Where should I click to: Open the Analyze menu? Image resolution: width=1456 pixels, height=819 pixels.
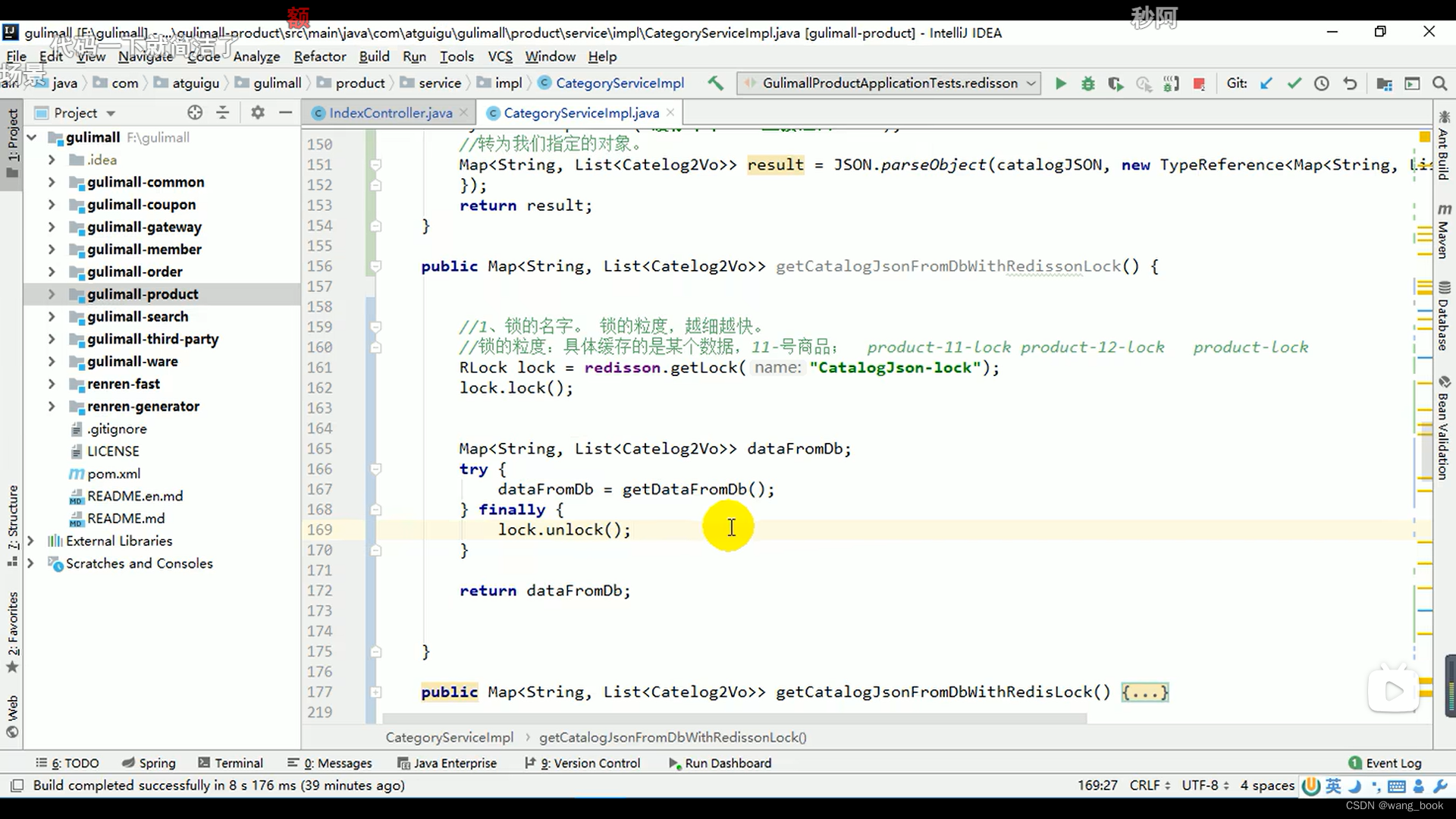point(256,57)
